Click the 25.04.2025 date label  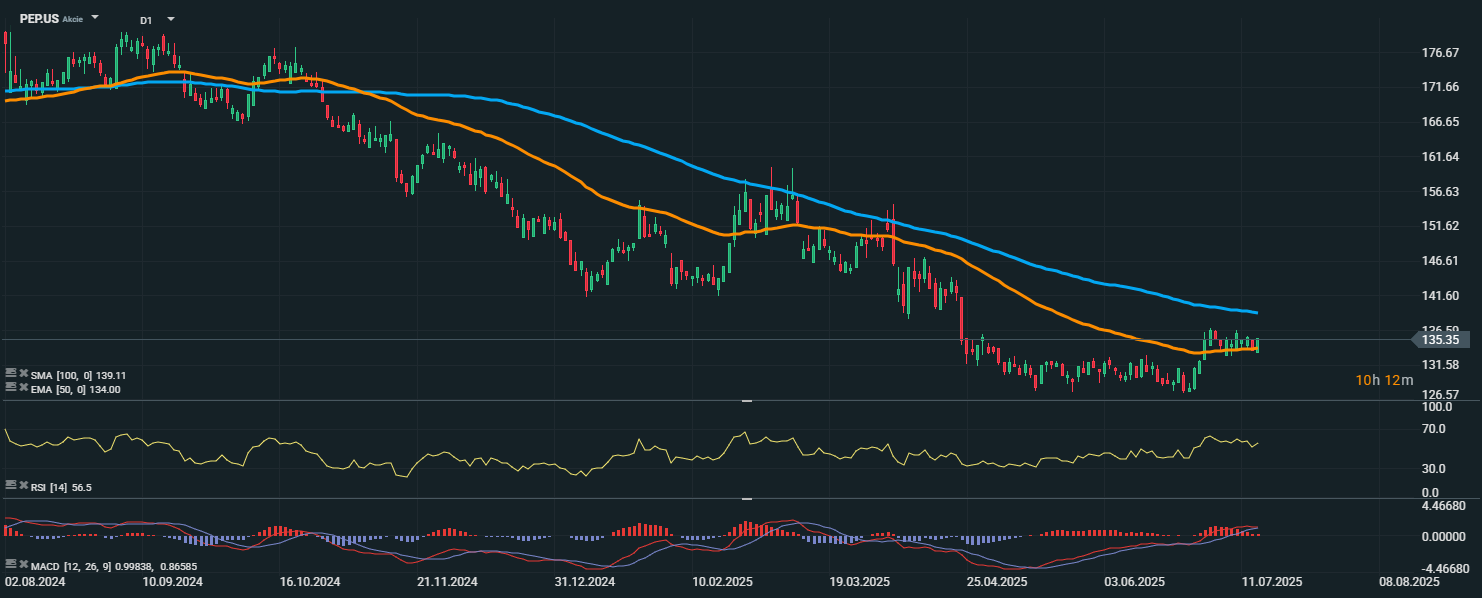pyautogui.click(x=995, y=581)
